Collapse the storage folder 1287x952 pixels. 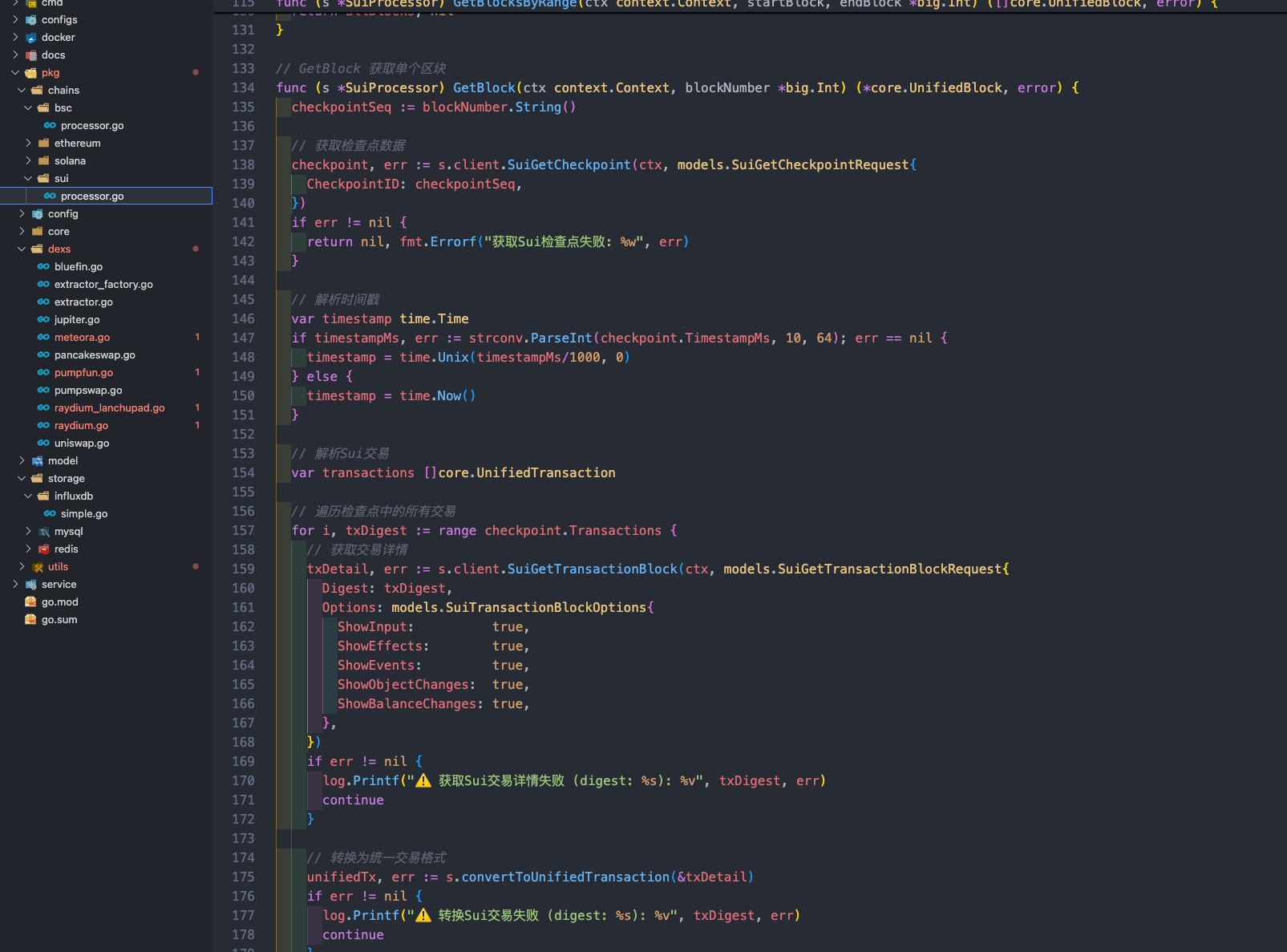pos(22,478)
